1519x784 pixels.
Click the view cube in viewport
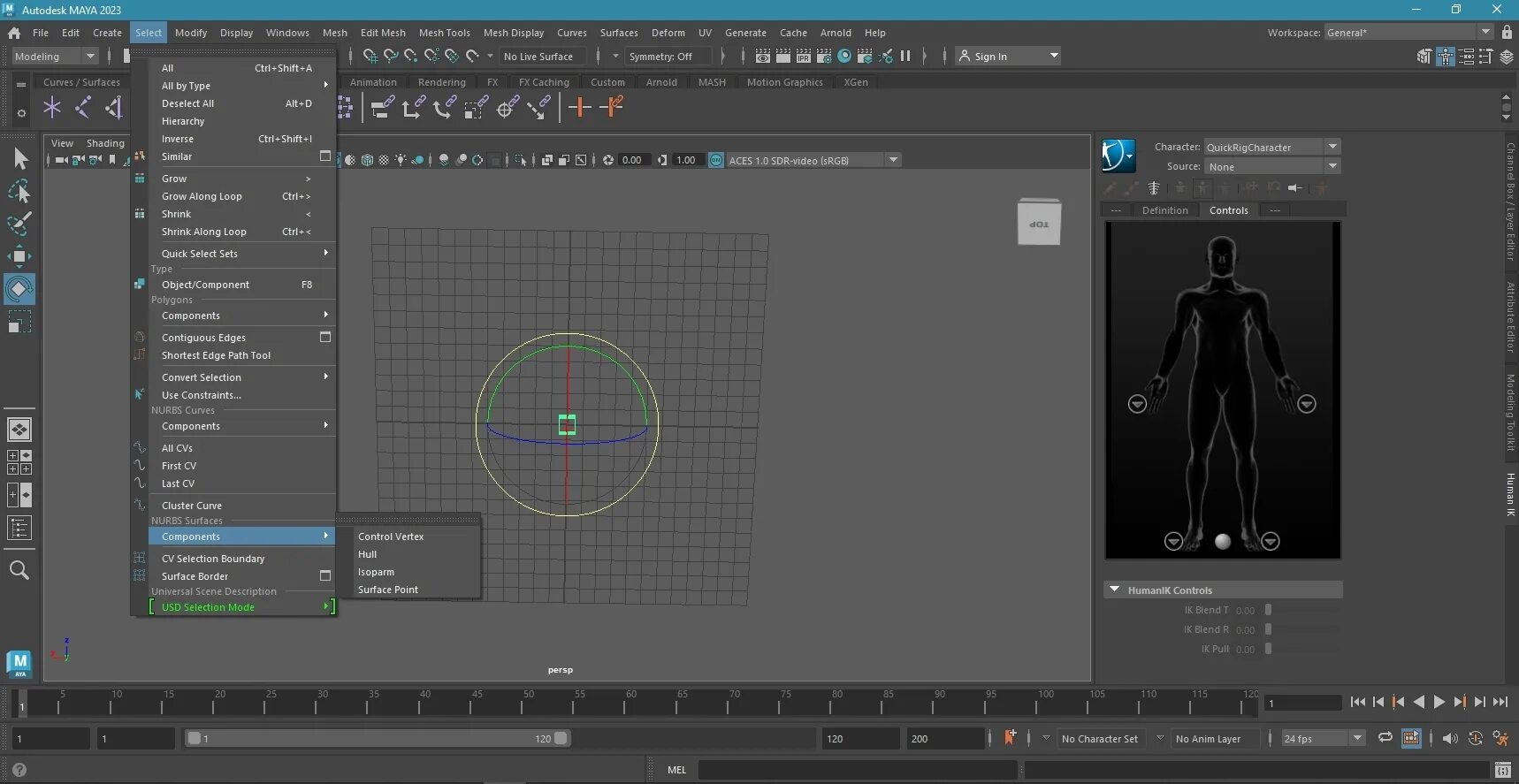(x=1039, y=223)
